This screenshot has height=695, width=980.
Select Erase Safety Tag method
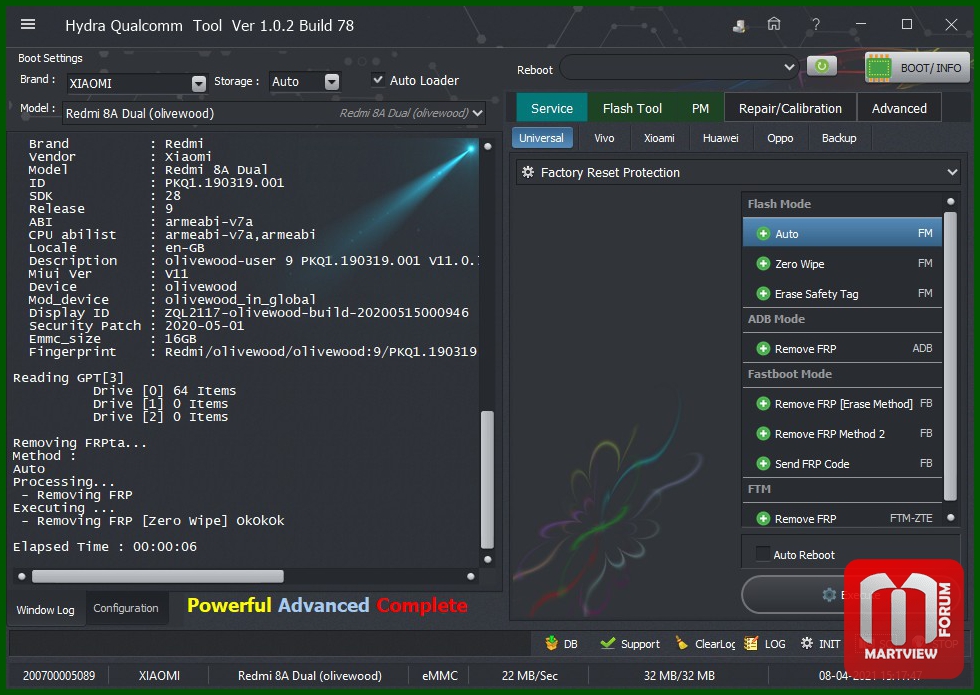point(842,293)
